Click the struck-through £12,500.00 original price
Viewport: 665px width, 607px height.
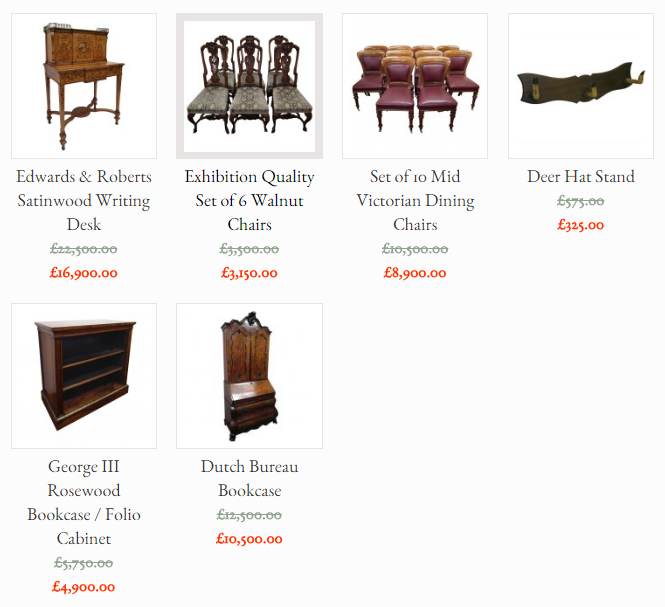pyautogui.click(x=249, y=515)
